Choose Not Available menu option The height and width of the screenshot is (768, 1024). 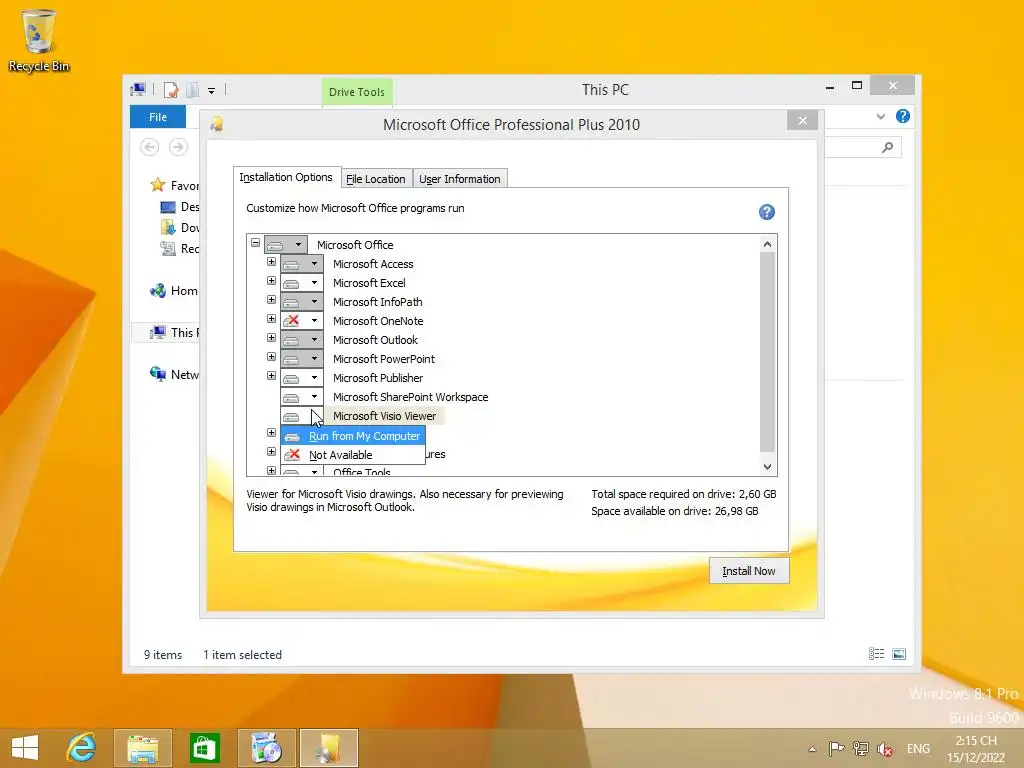353,455
